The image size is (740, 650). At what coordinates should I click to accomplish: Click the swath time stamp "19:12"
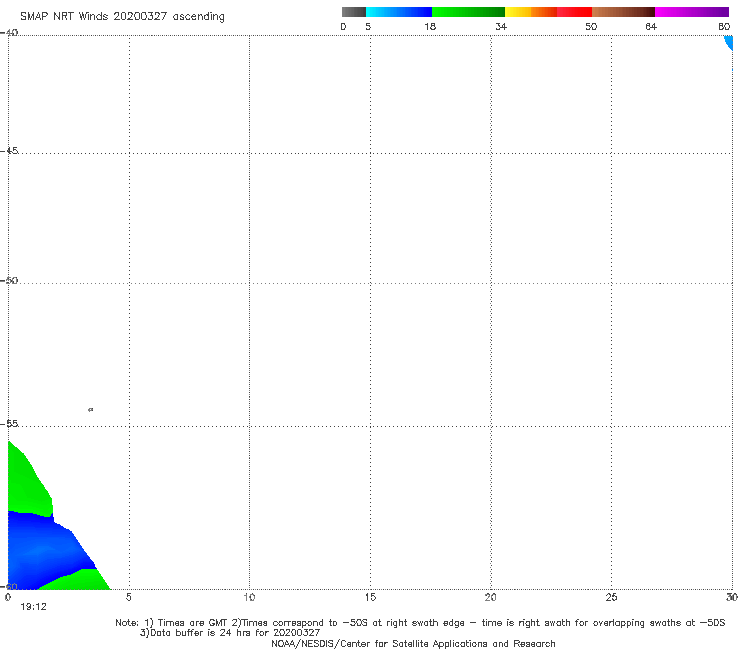pyautogui.click(x=34, y=607)
